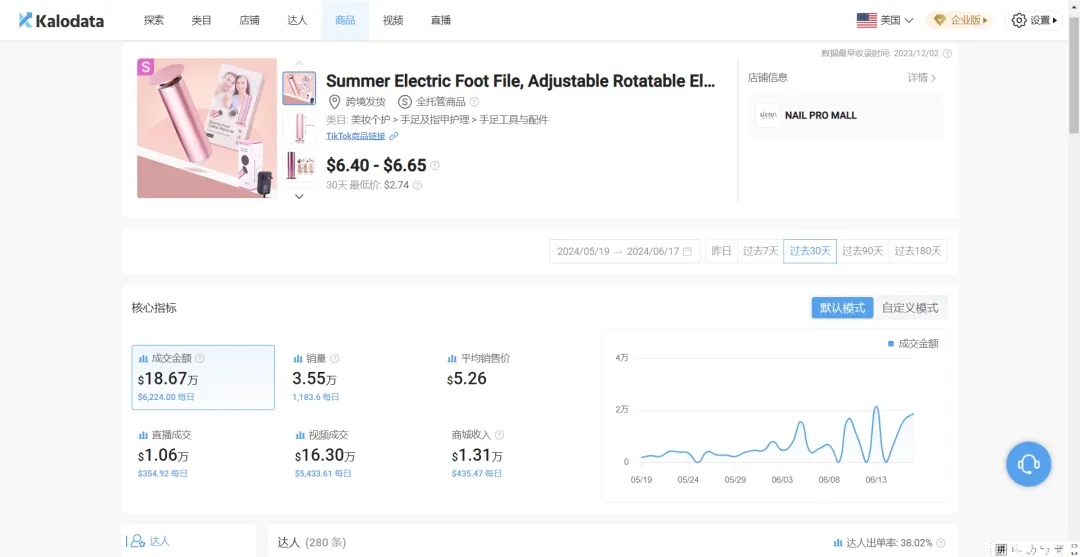This screenshot has height=557, width=1080.
Task: Click the info icon beside 商城收入
Action: 500,435
